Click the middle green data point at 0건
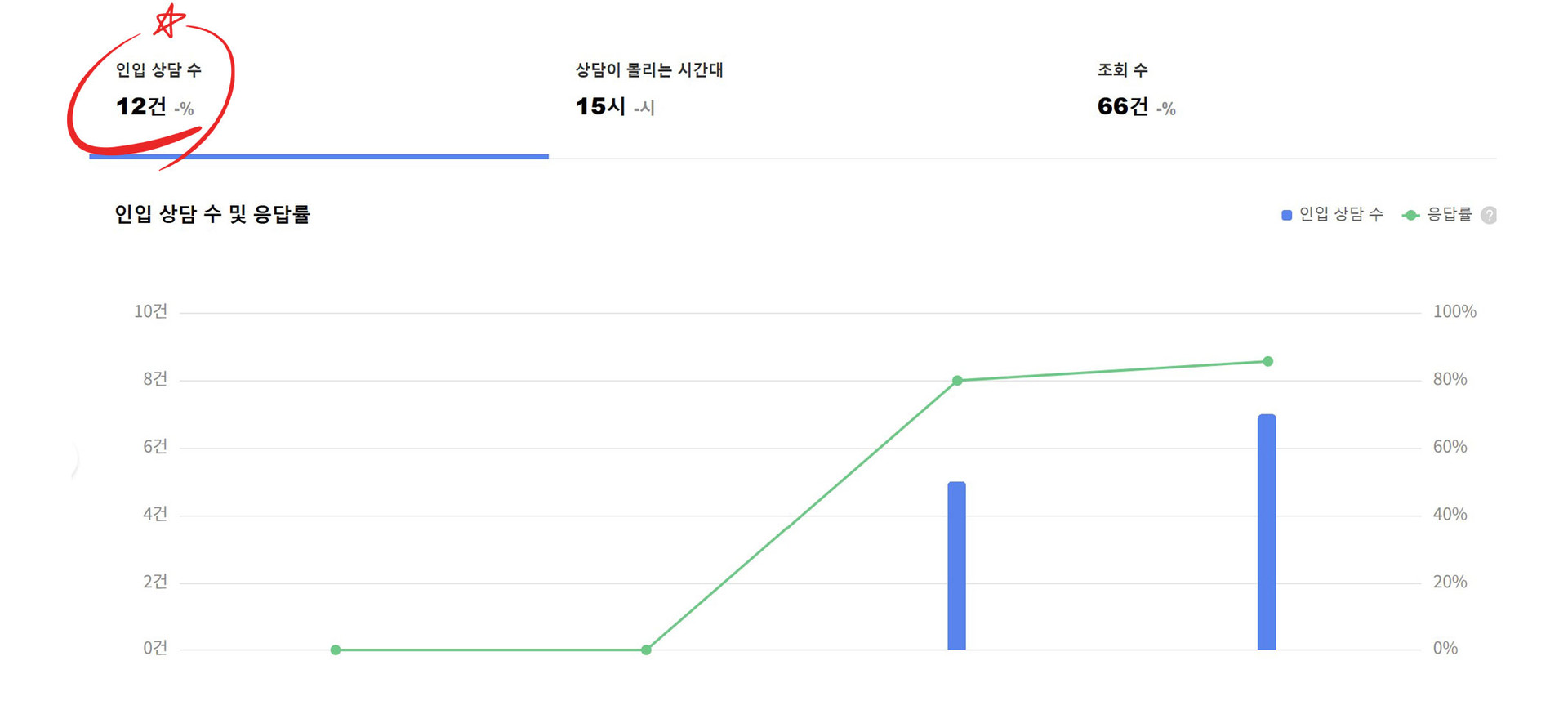 tap(645, 649)
